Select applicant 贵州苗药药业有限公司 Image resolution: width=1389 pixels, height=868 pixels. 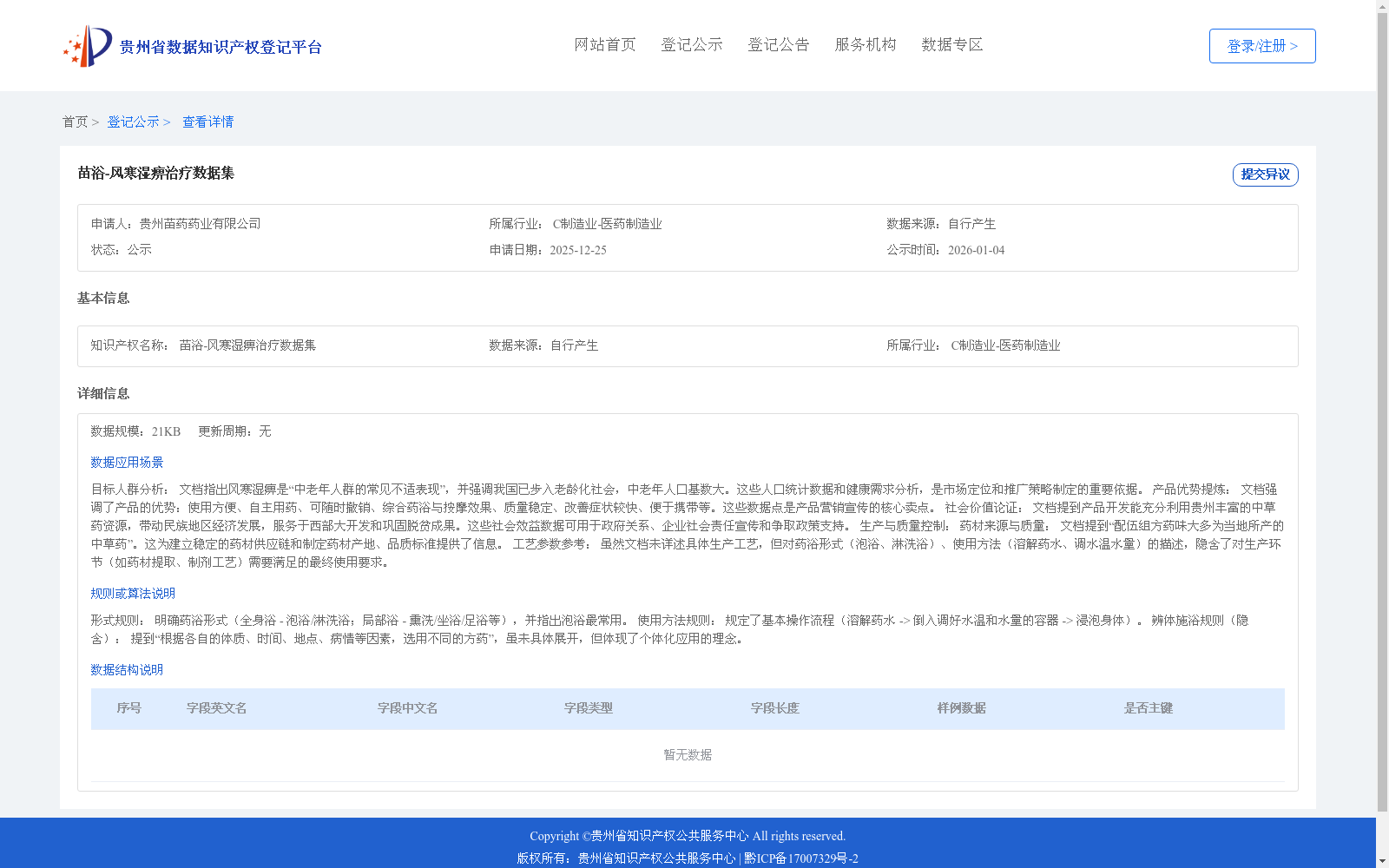click(x=200, y=224)
